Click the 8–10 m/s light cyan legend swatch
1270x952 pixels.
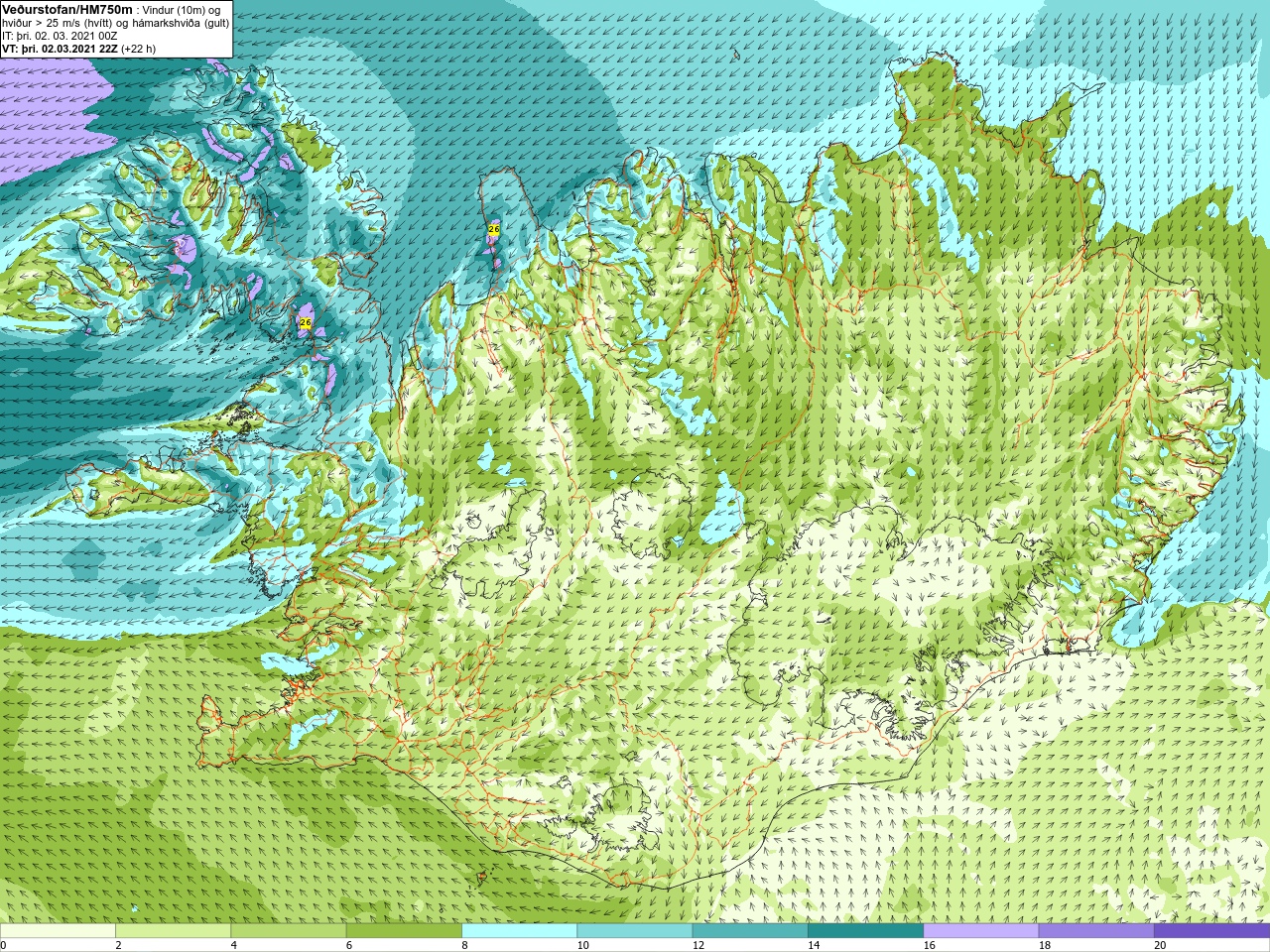click(519, 931)
